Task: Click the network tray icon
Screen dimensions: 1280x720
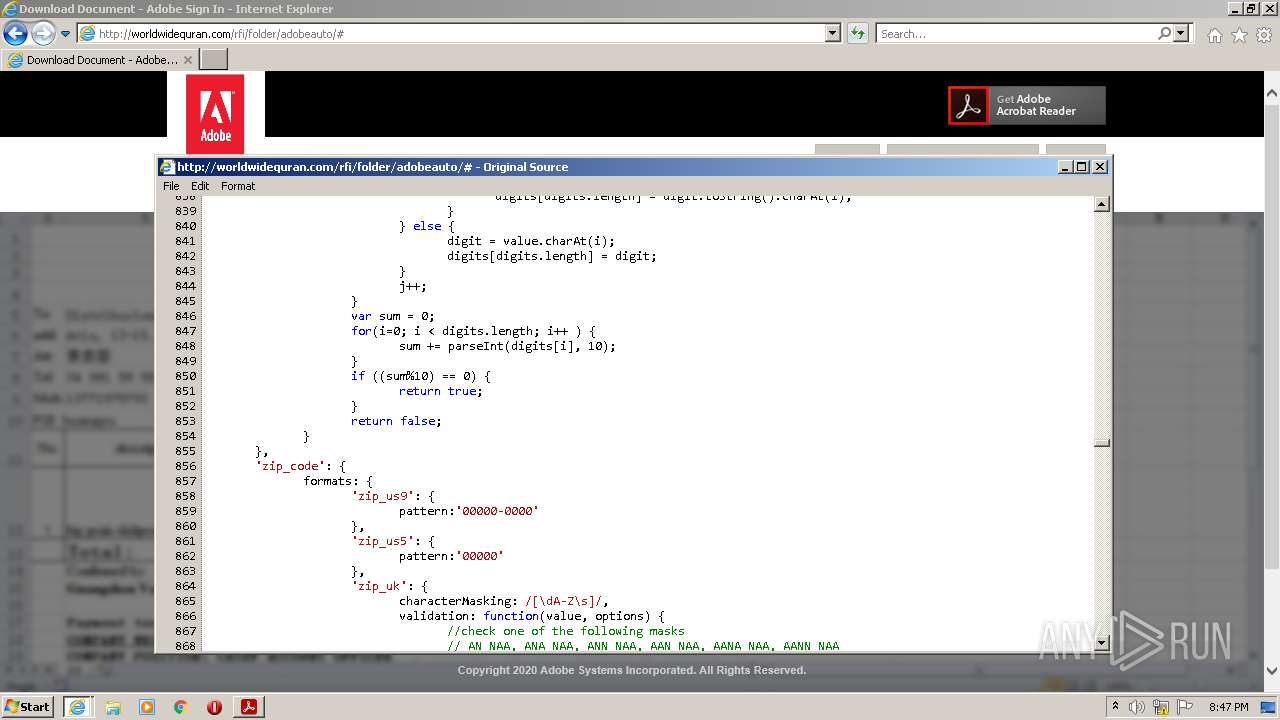Action: pos(1162,707)
